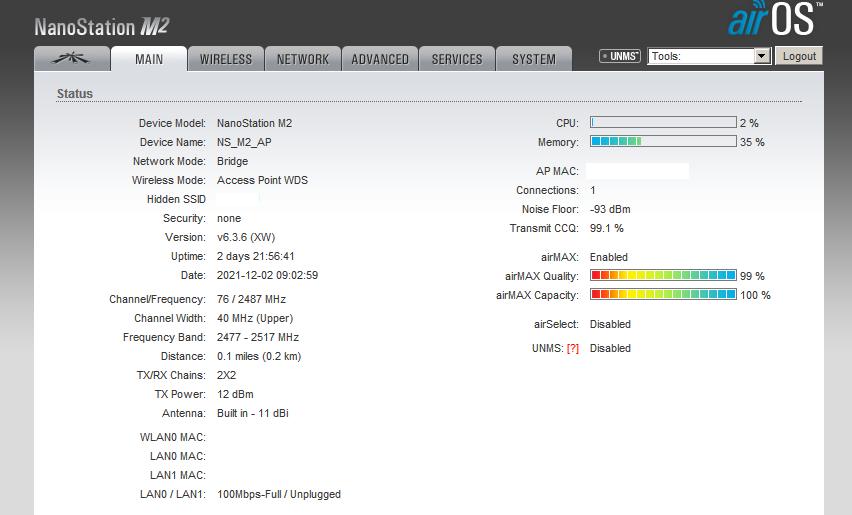Click the CPU 2 % reading
The width and height of the screenshot is (852, 515).
[x=749, y=123]
